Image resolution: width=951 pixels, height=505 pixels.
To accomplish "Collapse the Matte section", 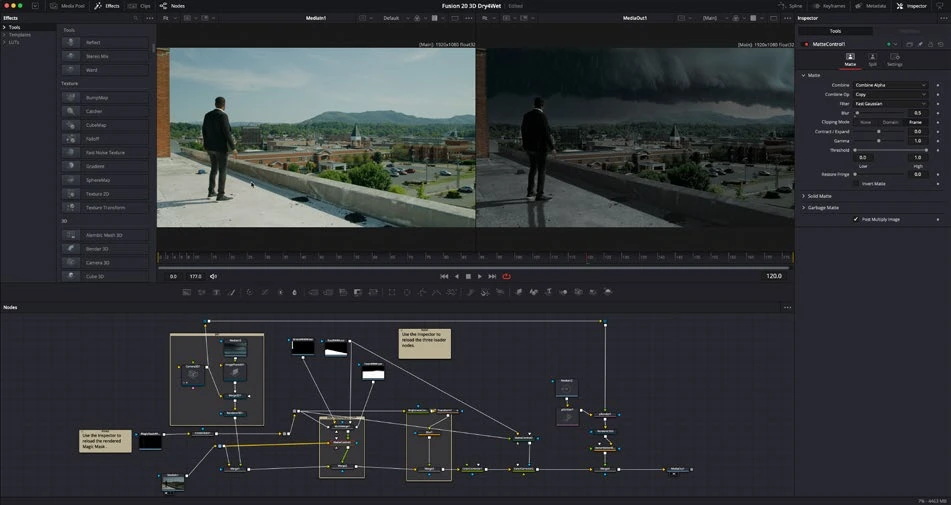I will pos(804,75).
